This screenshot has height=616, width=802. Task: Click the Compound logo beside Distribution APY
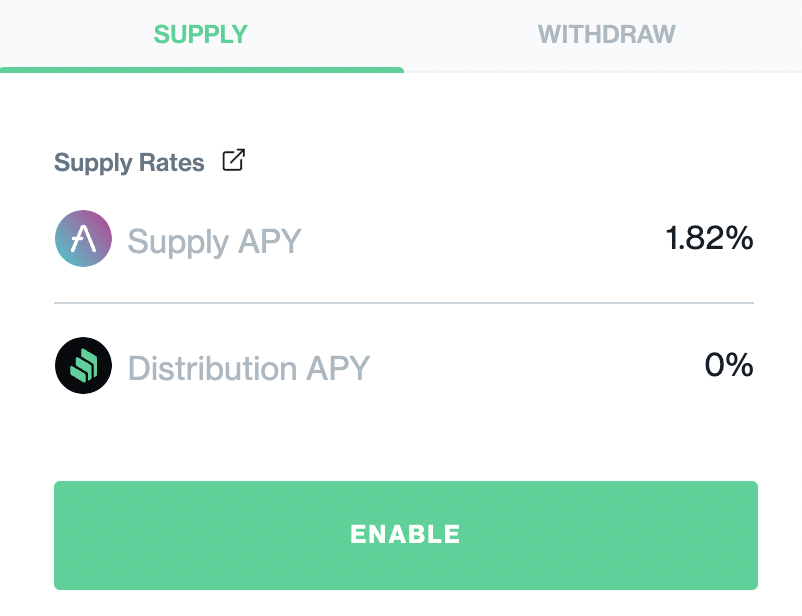(x=83, y=365)
